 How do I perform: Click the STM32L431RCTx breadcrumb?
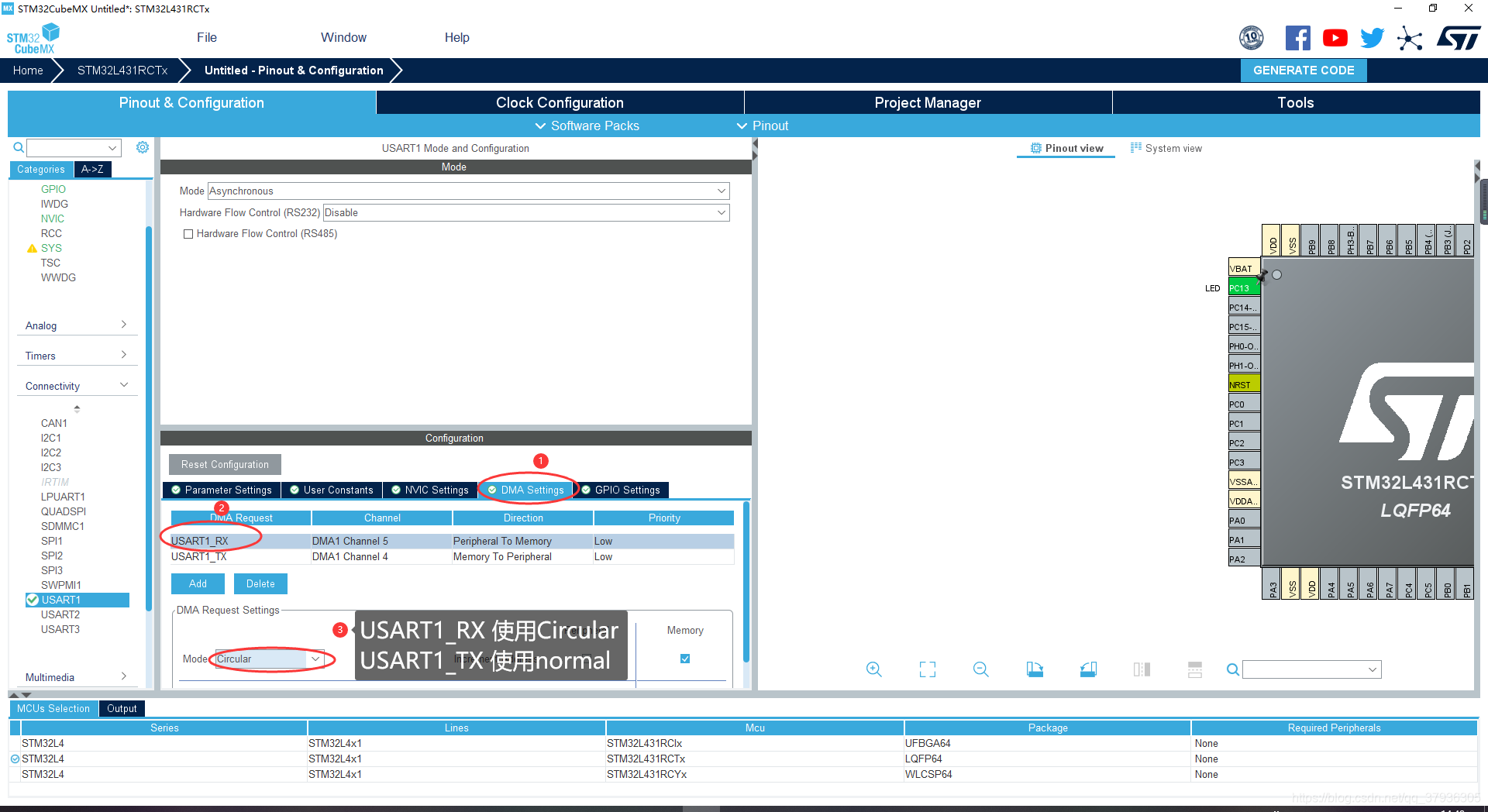(x=122, y=71)
